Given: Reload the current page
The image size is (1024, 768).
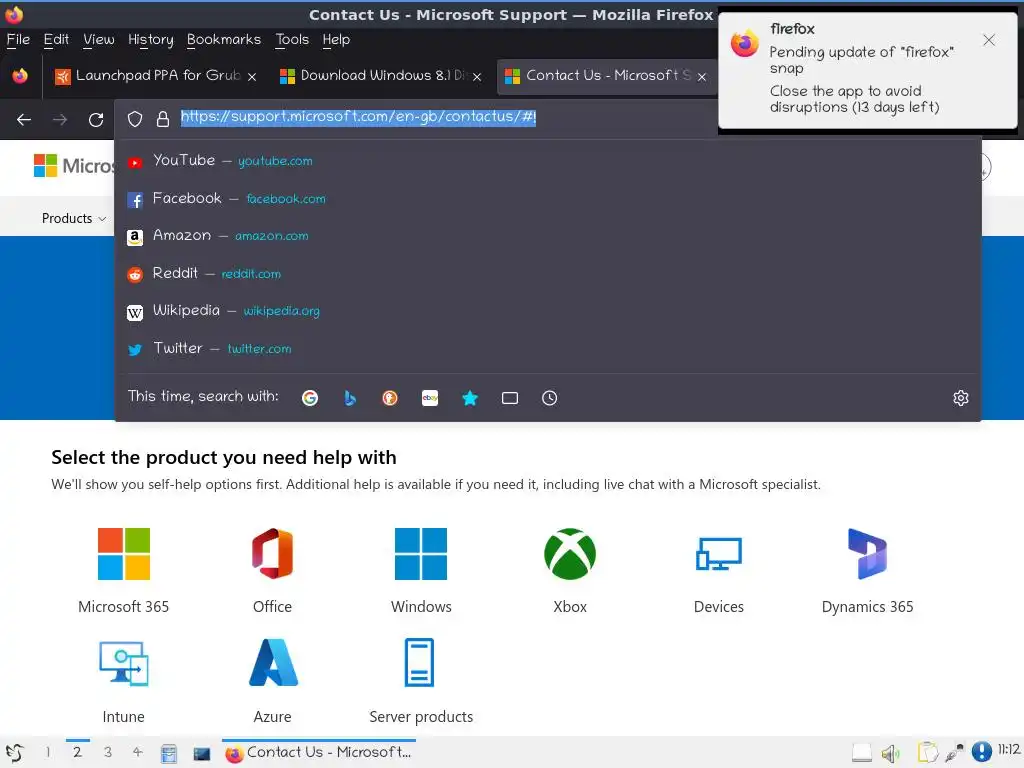Looking at the screenshot, I should (96, 120).
